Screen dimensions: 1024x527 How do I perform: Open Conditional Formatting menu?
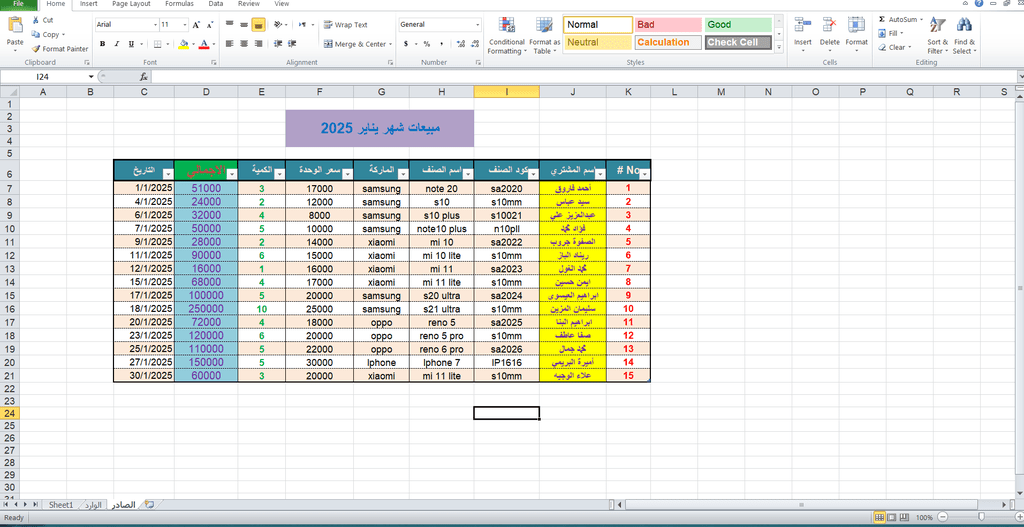(506, 36)
